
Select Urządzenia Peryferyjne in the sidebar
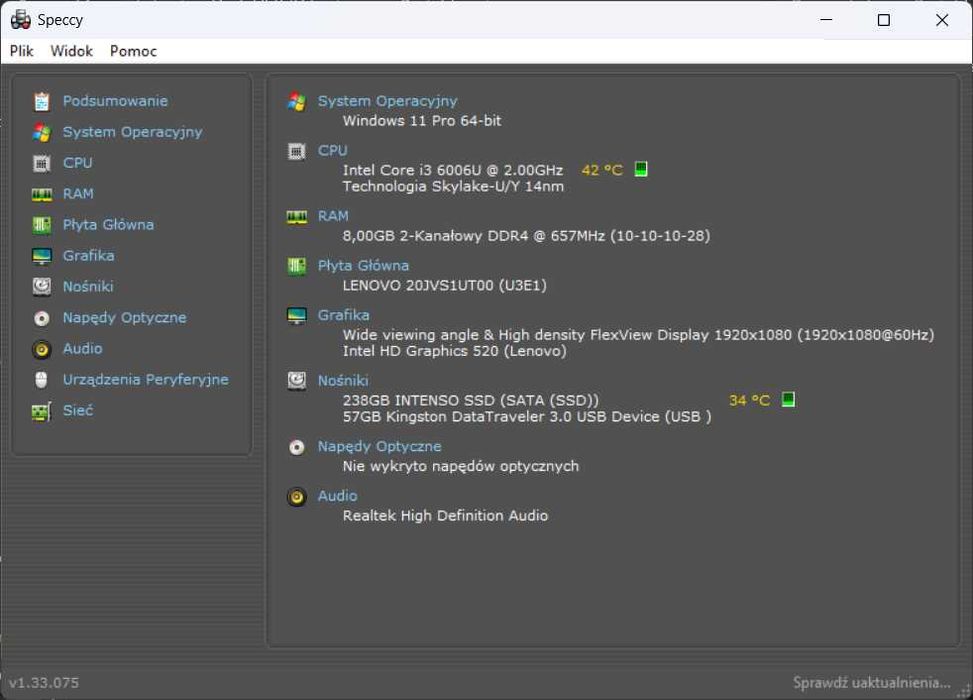coord(146,380)
